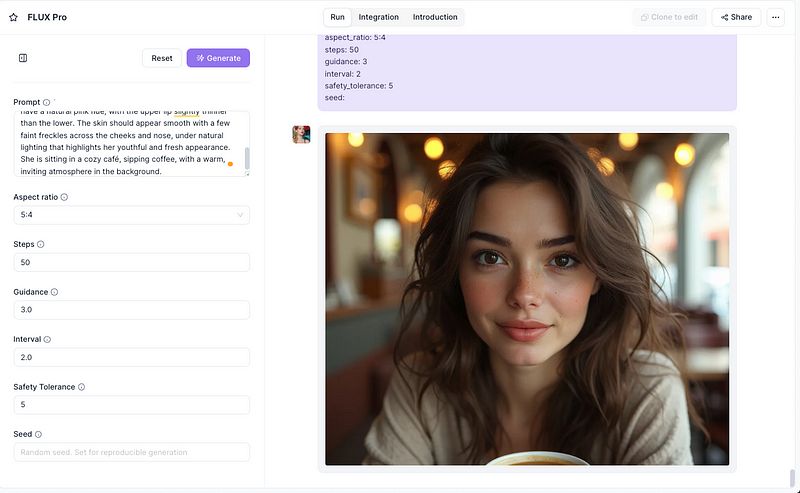Click the 'seed:' text in message
Image resolution: width=800 pixels, height=493 pixels.
pos(334,97)
